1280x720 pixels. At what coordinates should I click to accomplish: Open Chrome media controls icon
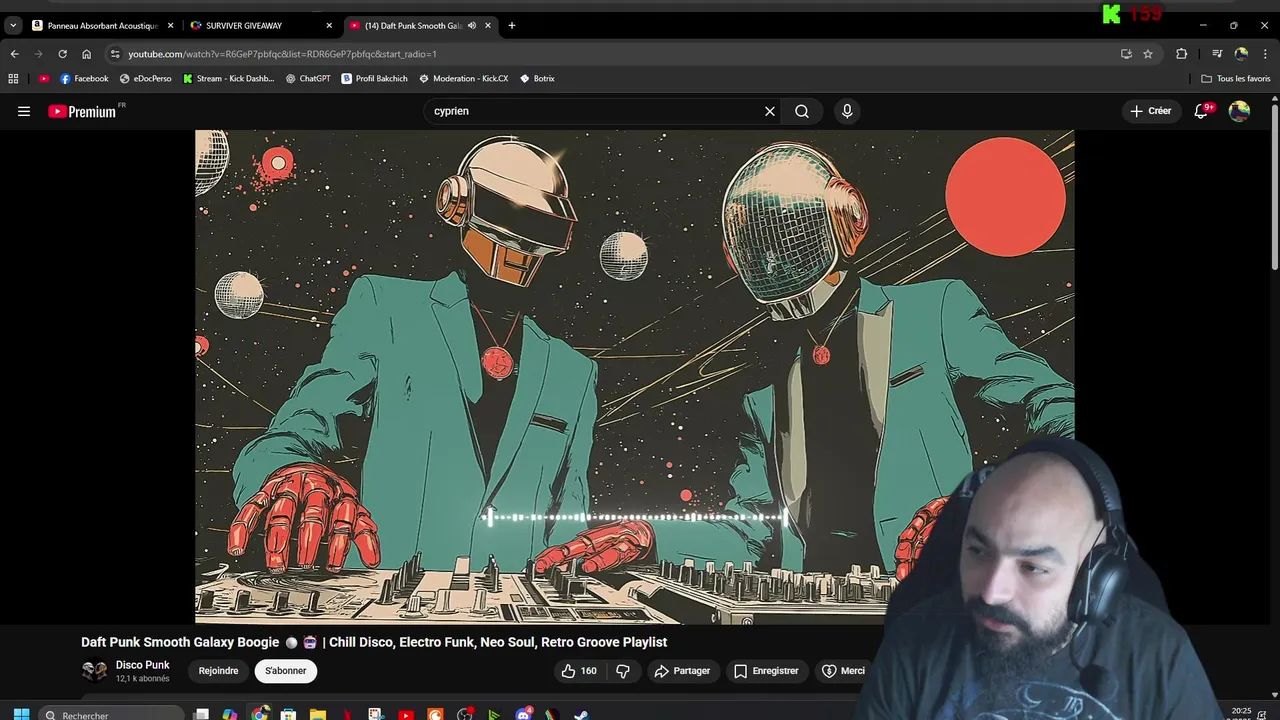(1217, 54)
